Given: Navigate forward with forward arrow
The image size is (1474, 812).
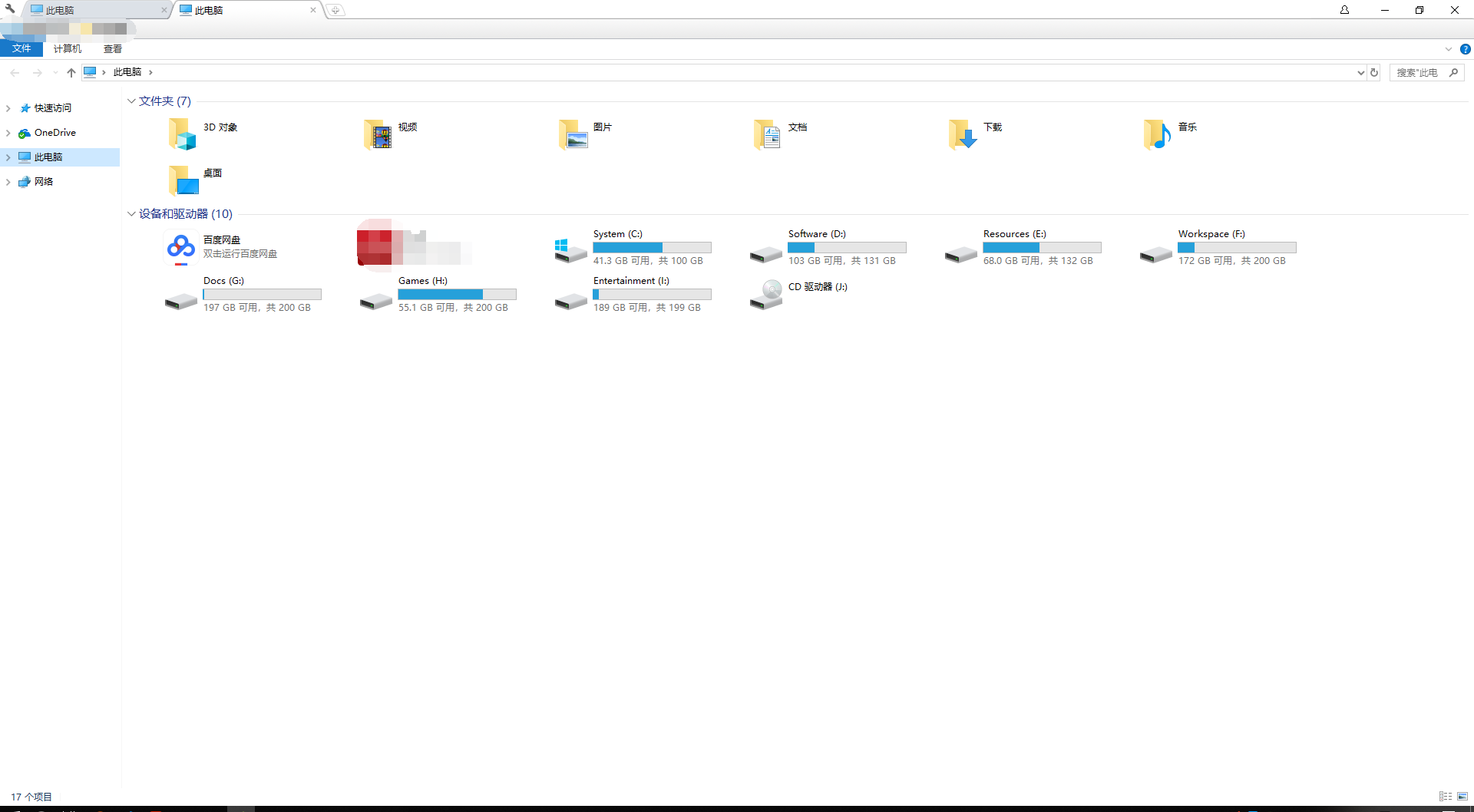Looking at the screenshot, I should pos(37,72).
